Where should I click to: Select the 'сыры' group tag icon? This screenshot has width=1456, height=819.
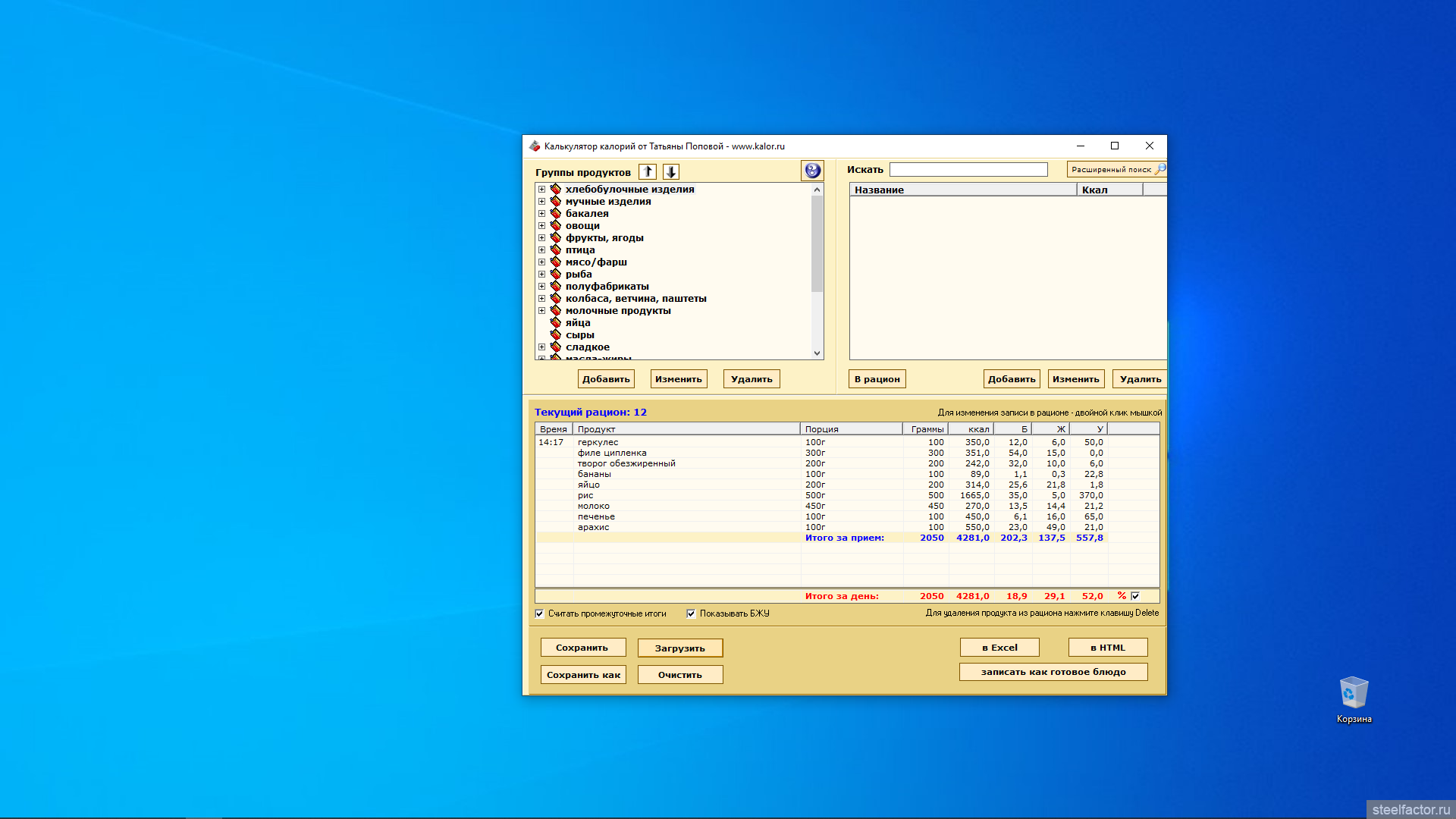coord(556,335)
